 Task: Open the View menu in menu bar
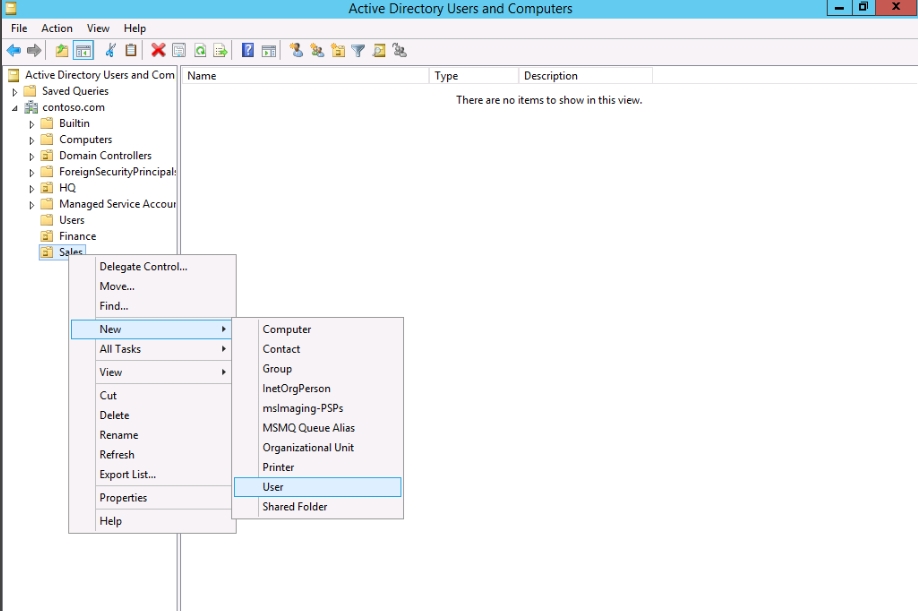(x=98, y=28)
